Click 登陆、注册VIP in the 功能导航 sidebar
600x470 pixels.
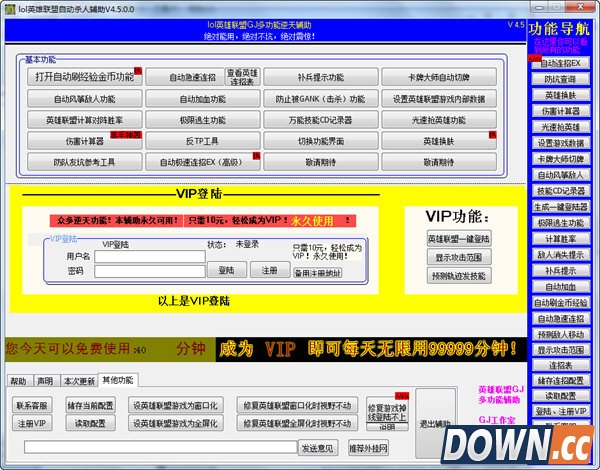(561, 411)
